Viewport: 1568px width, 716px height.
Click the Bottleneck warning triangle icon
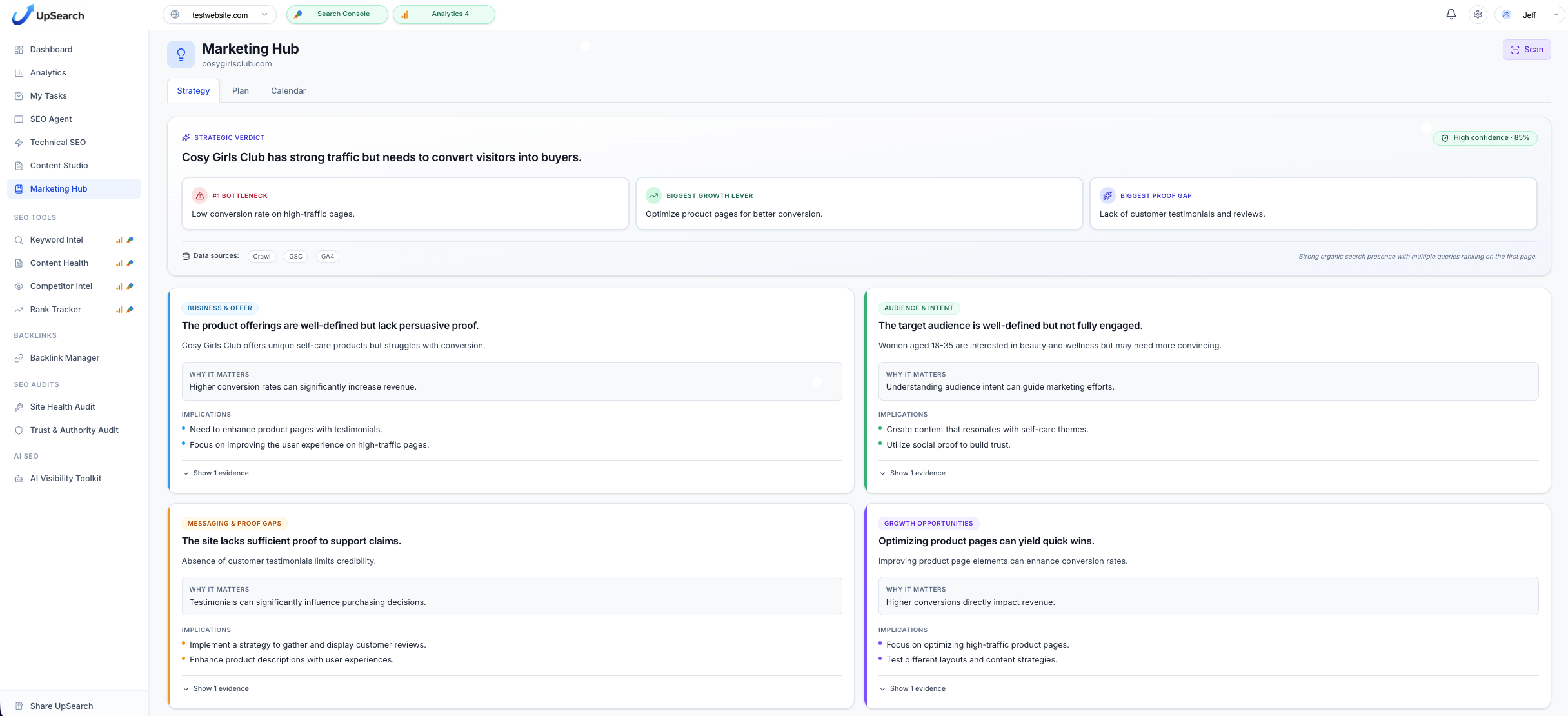coord(200,195)
